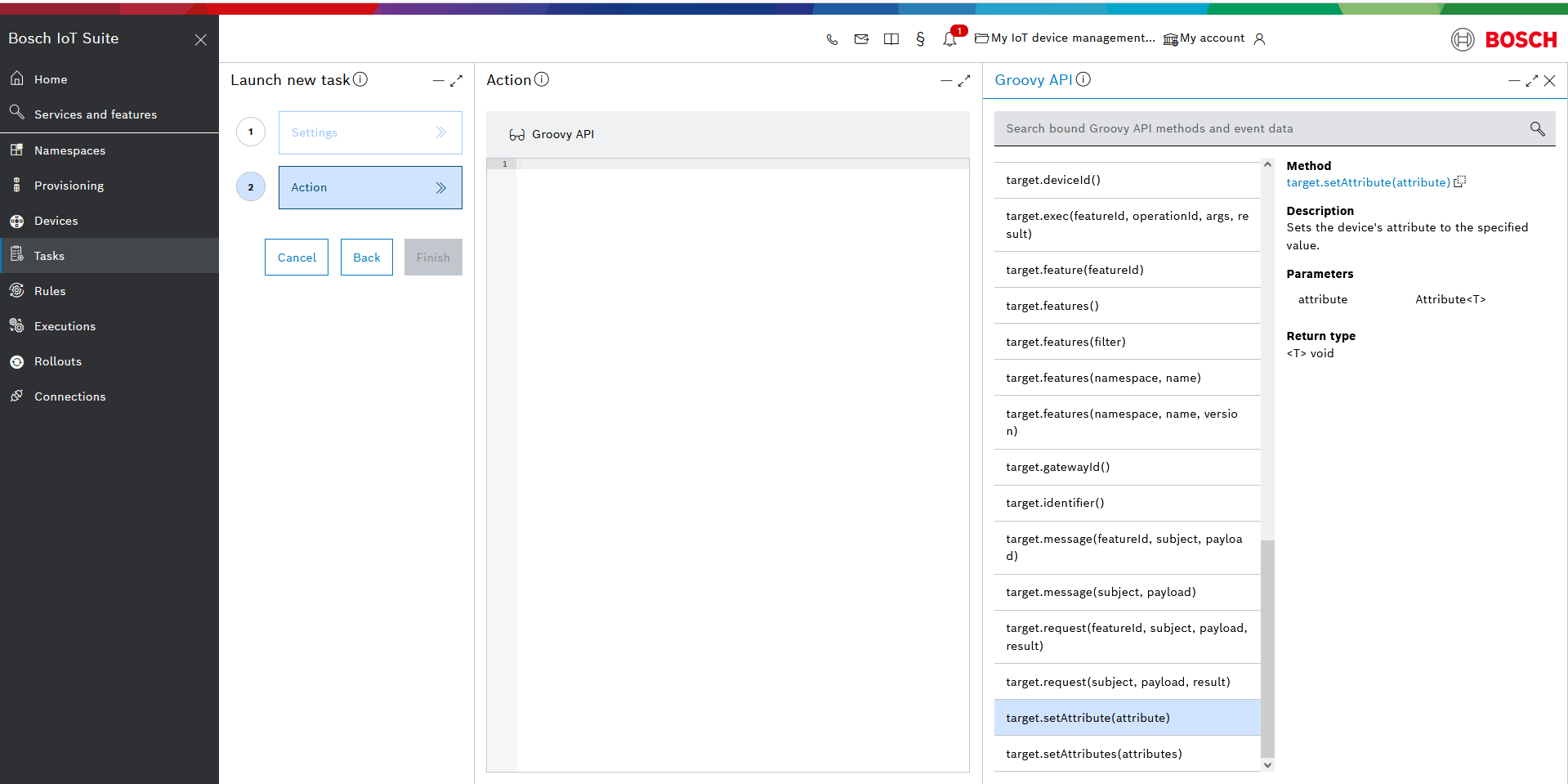Viewport: 1568px width, 784px height.
Task: Minimize the Action panel
Action: (946, 80)
